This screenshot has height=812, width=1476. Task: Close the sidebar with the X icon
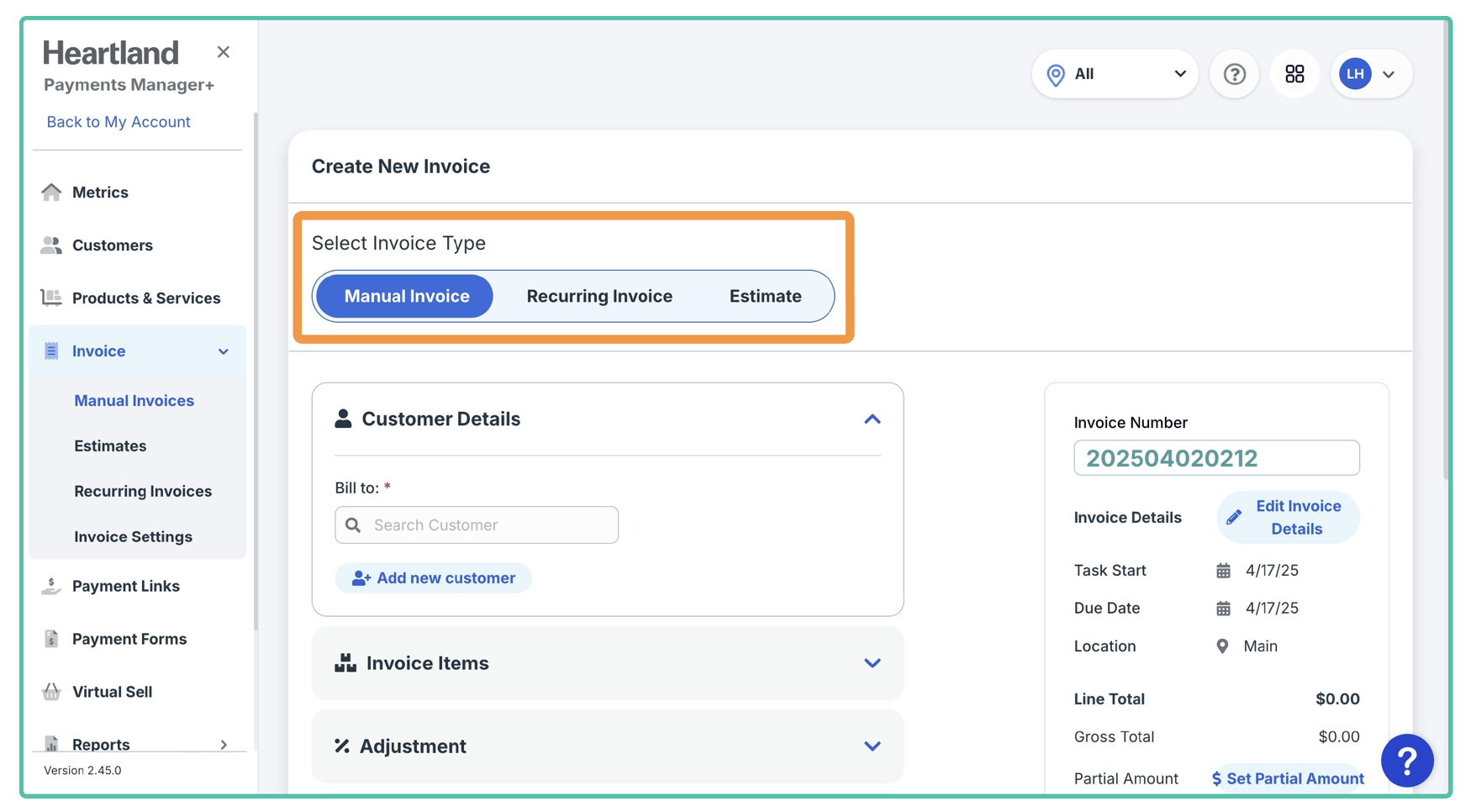(x=223, y=52)
